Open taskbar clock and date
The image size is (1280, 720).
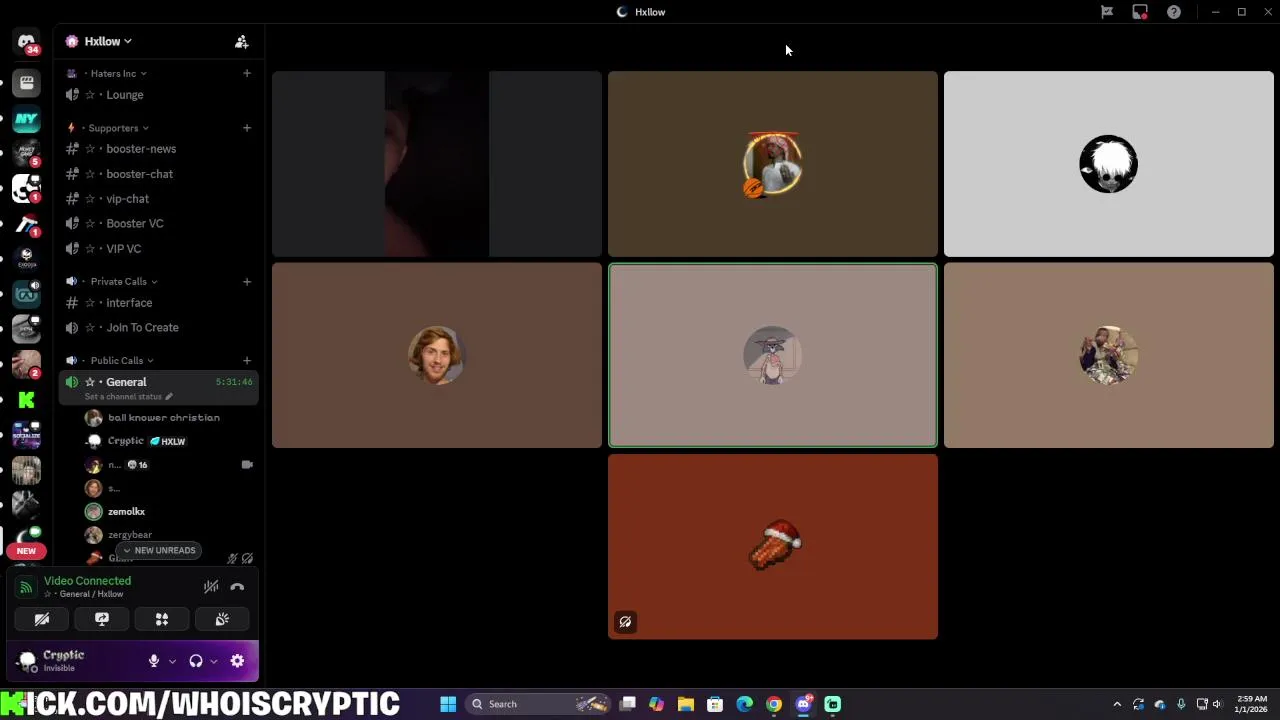pos(1251,704)
